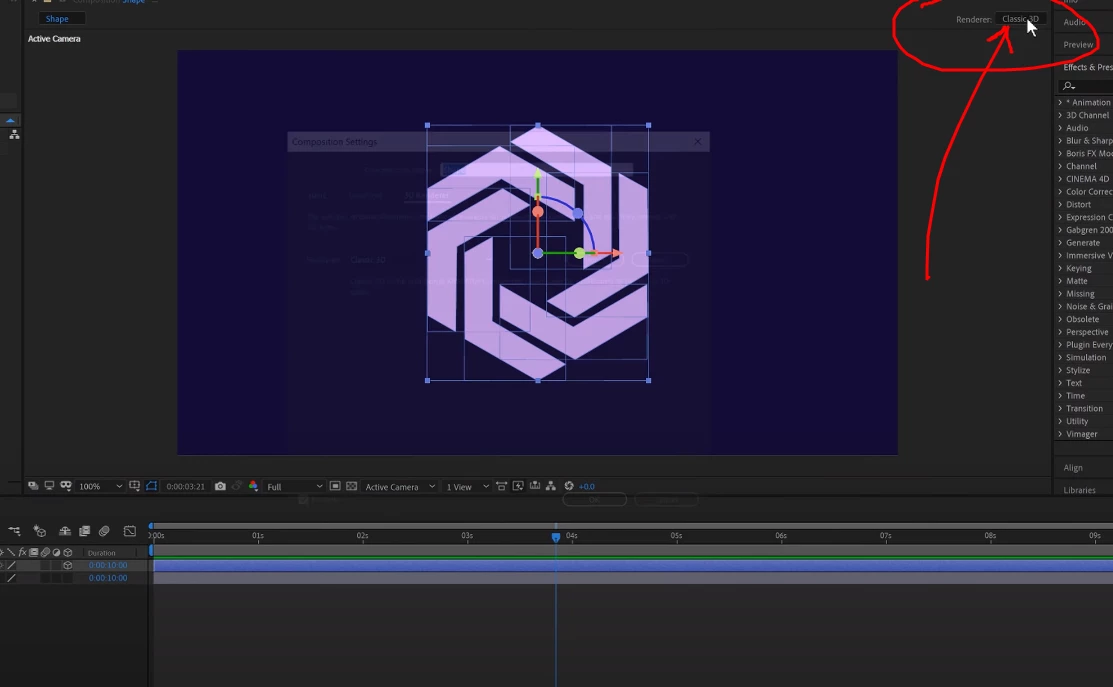Enable Frame Blending for the composition
The height and width of the screenshot is (687, 1113).
(84, 531)
